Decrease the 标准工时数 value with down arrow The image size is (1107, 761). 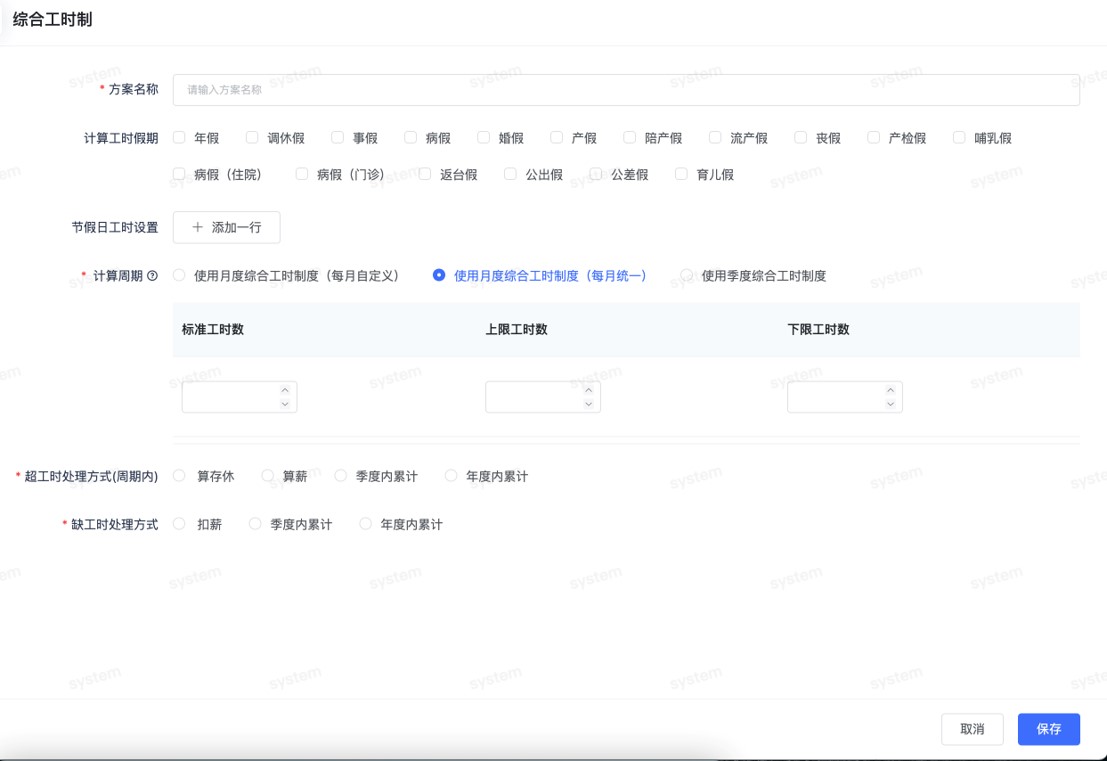[x=285, y=404]
